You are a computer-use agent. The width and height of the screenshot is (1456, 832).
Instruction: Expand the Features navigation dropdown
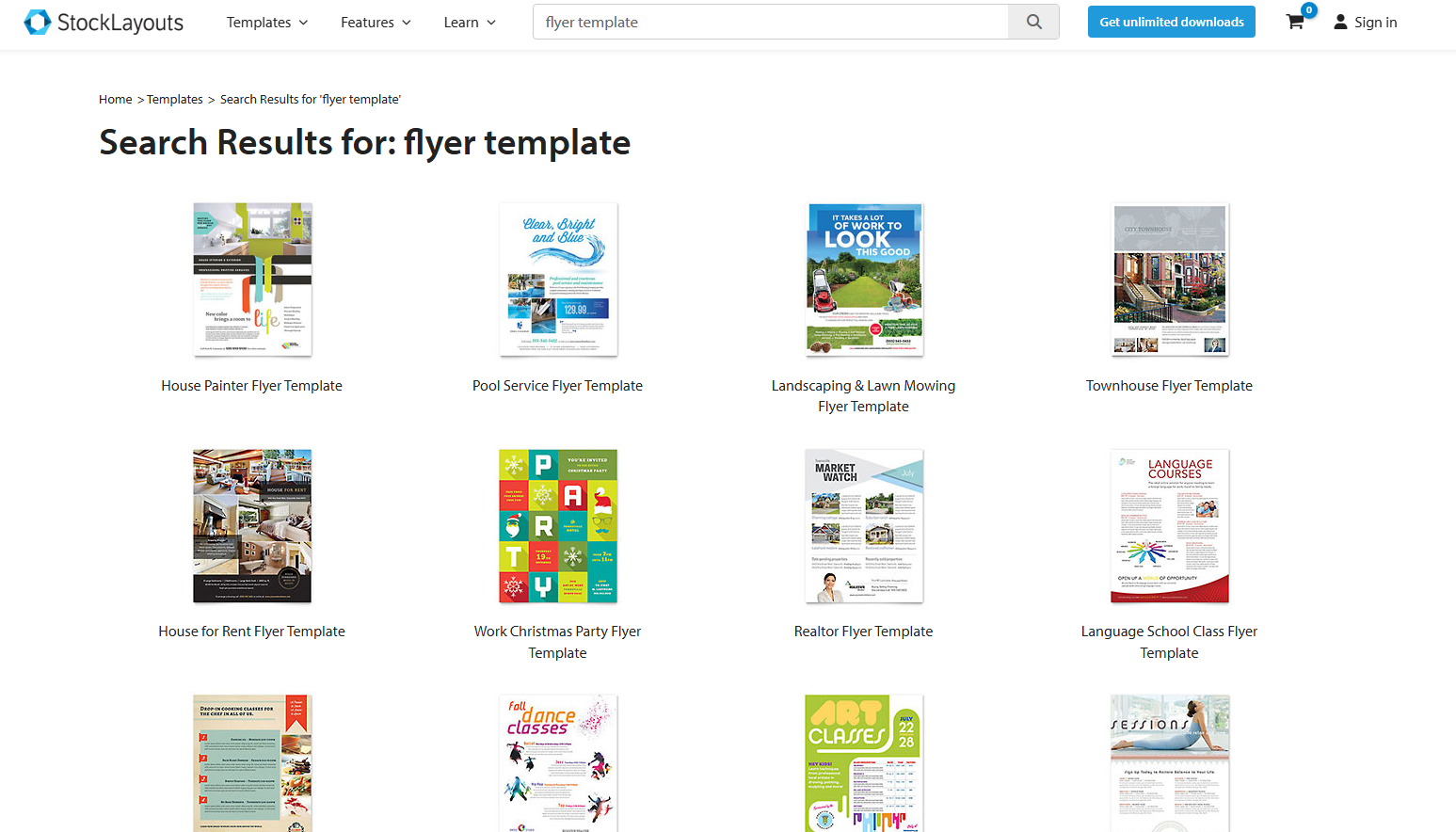(375, 22)
